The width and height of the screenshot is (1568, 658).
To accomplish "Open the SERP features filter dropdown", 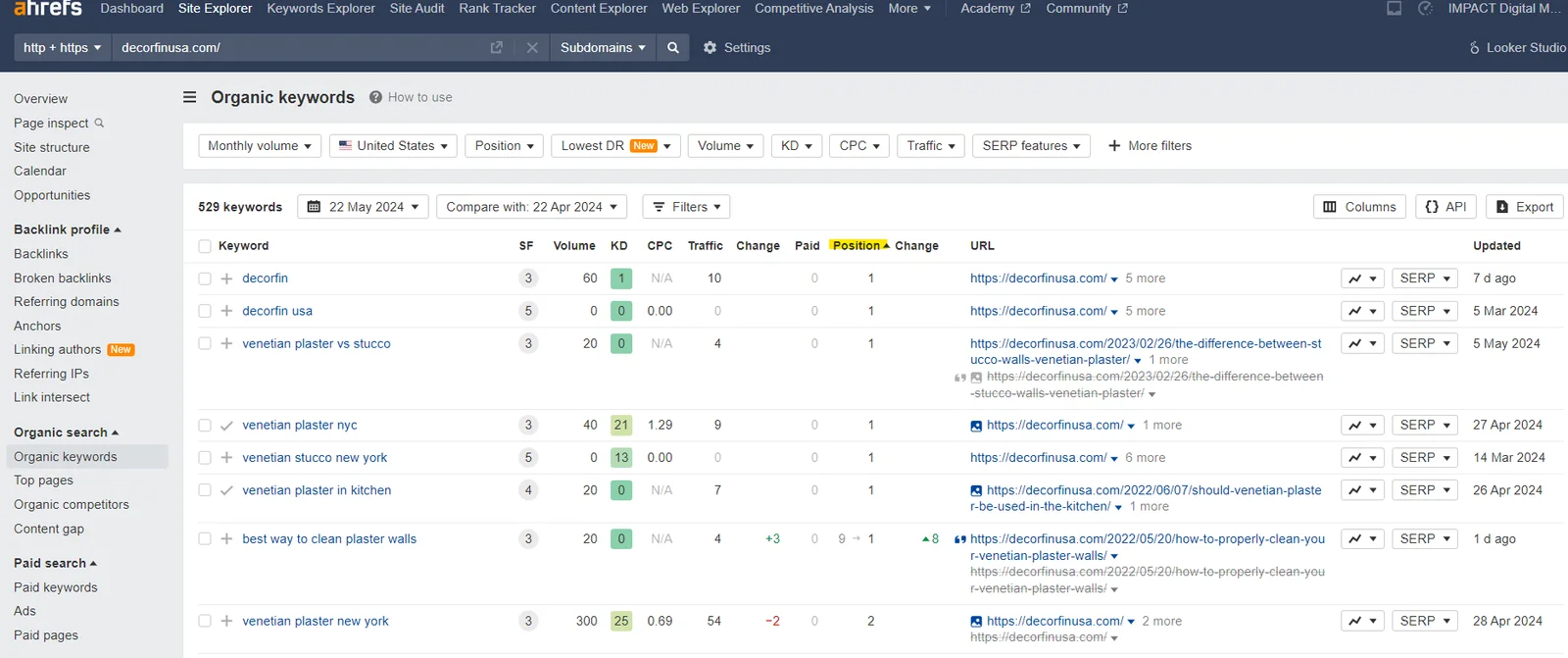I will pos(1031,146).
